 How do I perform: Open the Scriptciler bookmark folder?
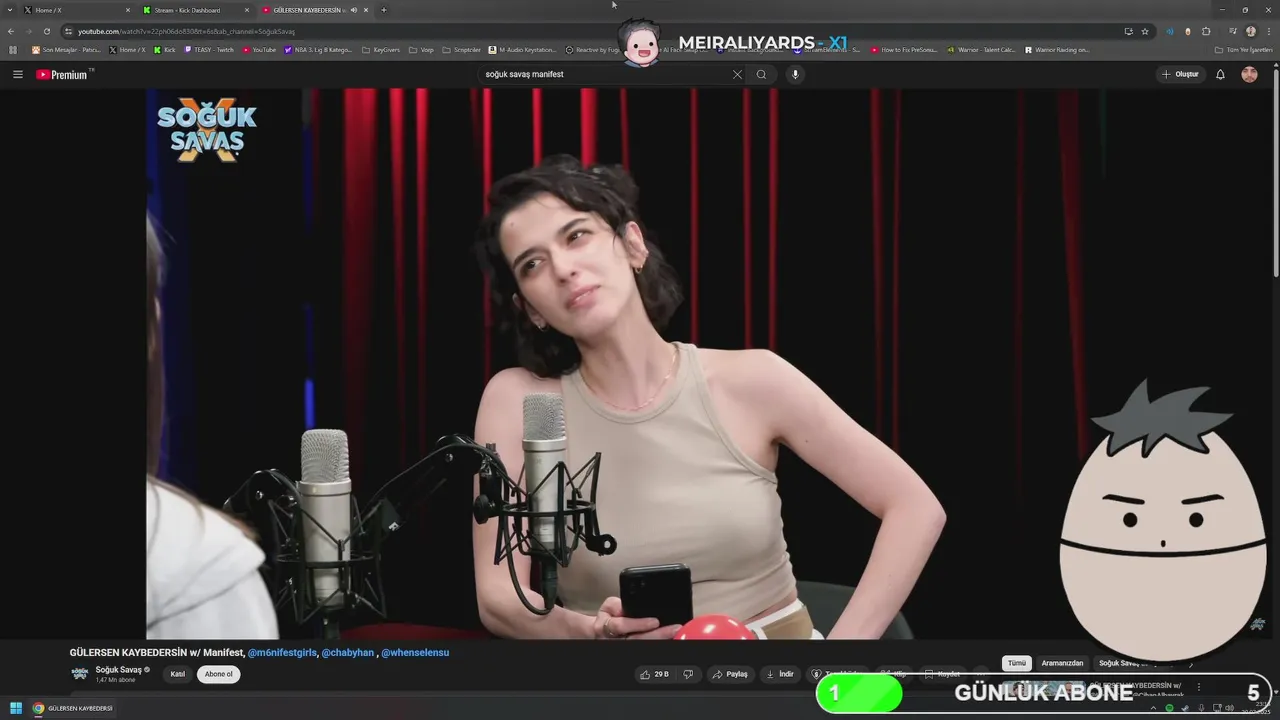[x=462, y=49]
